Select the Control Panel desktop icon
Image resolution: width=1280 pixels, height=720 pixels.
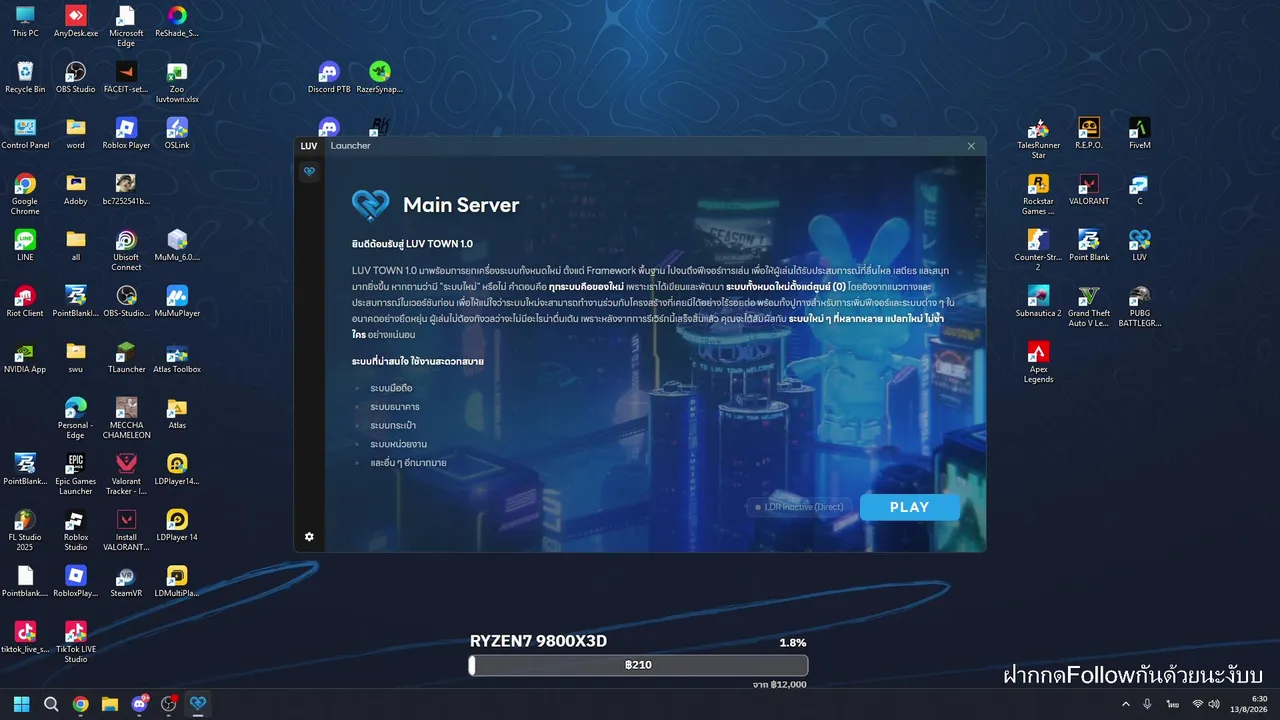click(25, 133)
